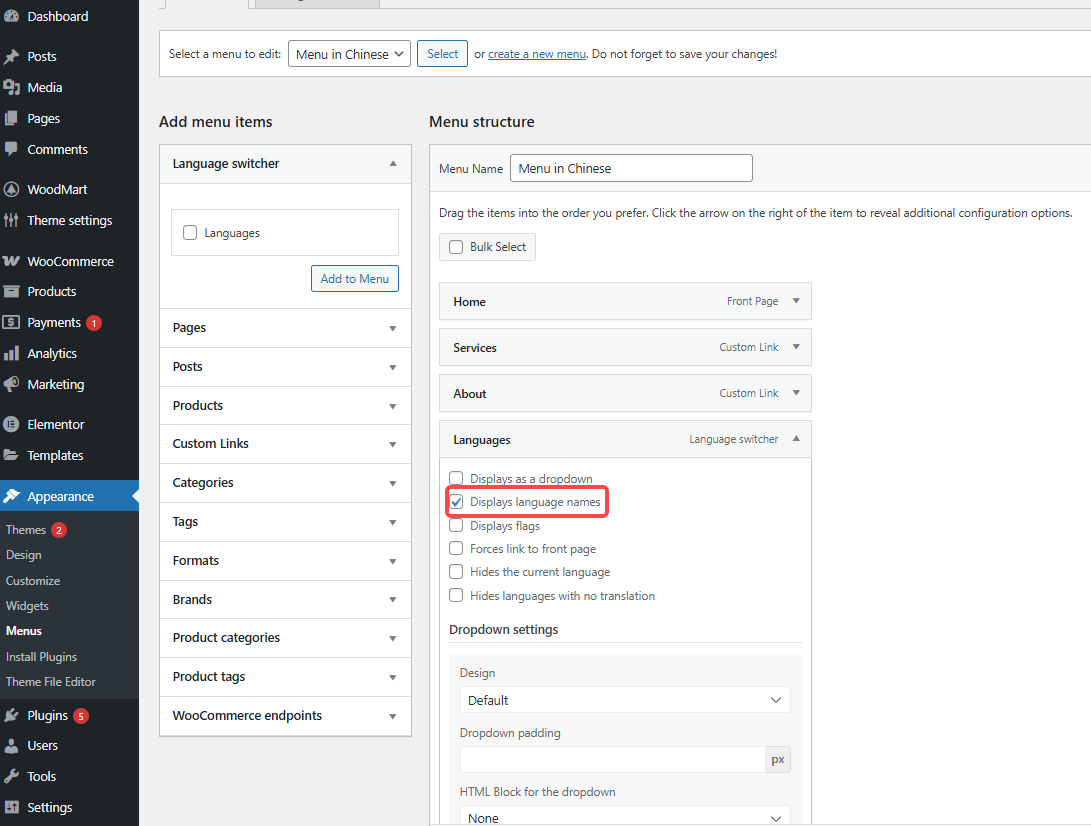Expand the Custom Links accordion section
Screen dimensions: 1091x826
coord(285,444)
